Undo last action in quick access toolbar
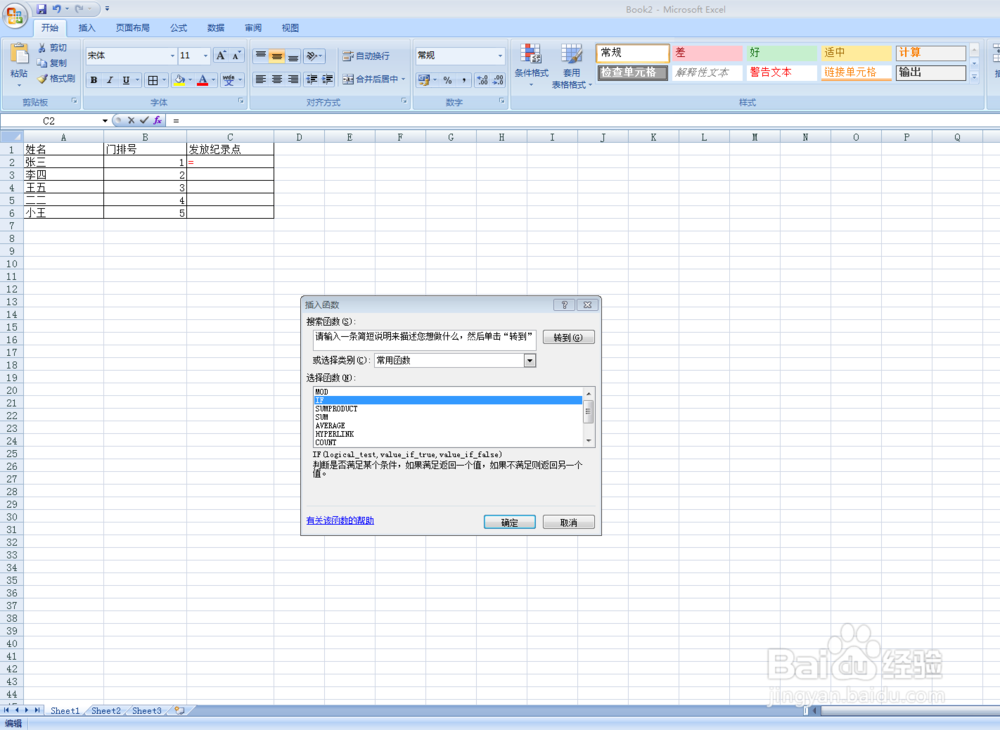This screenshot has height=730, width=1000. click(x=57, y=9)
